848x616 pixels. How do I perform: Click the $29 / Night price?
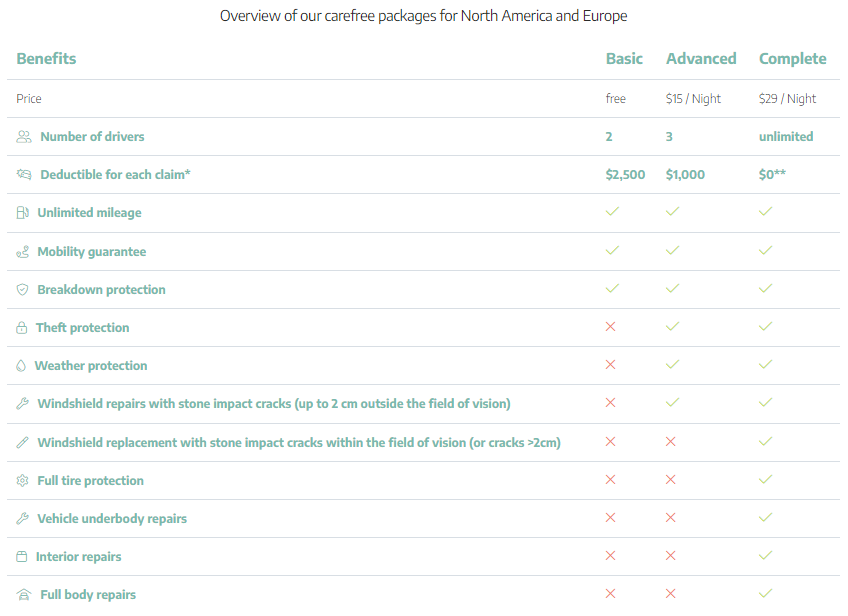coord(787,98)
